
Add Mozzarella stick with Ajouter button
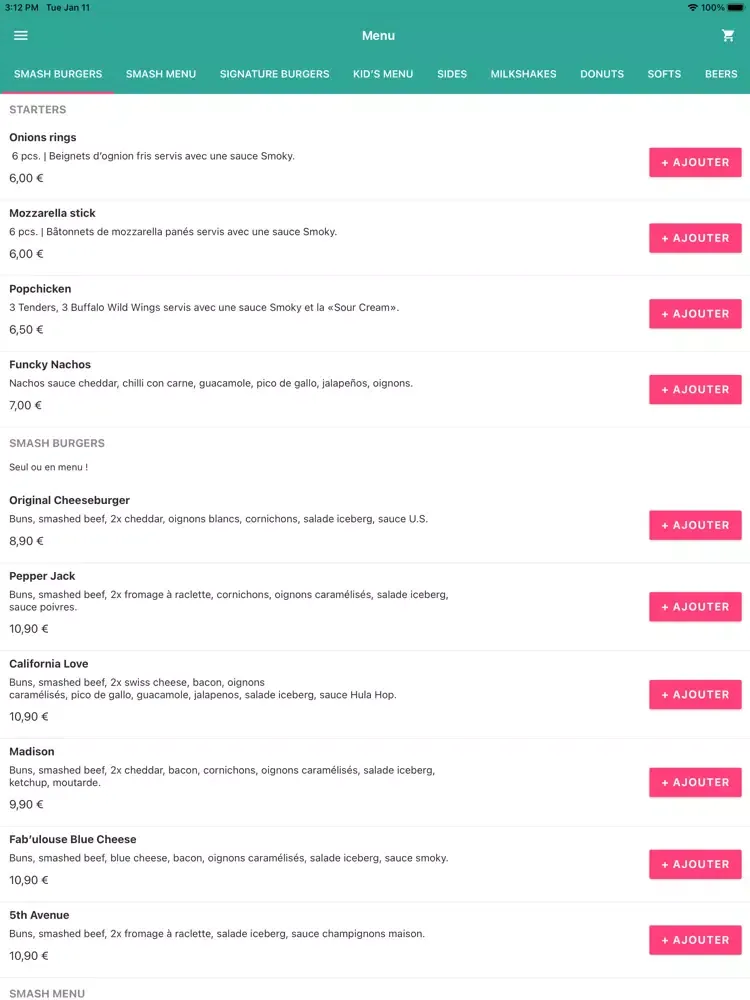695,238
